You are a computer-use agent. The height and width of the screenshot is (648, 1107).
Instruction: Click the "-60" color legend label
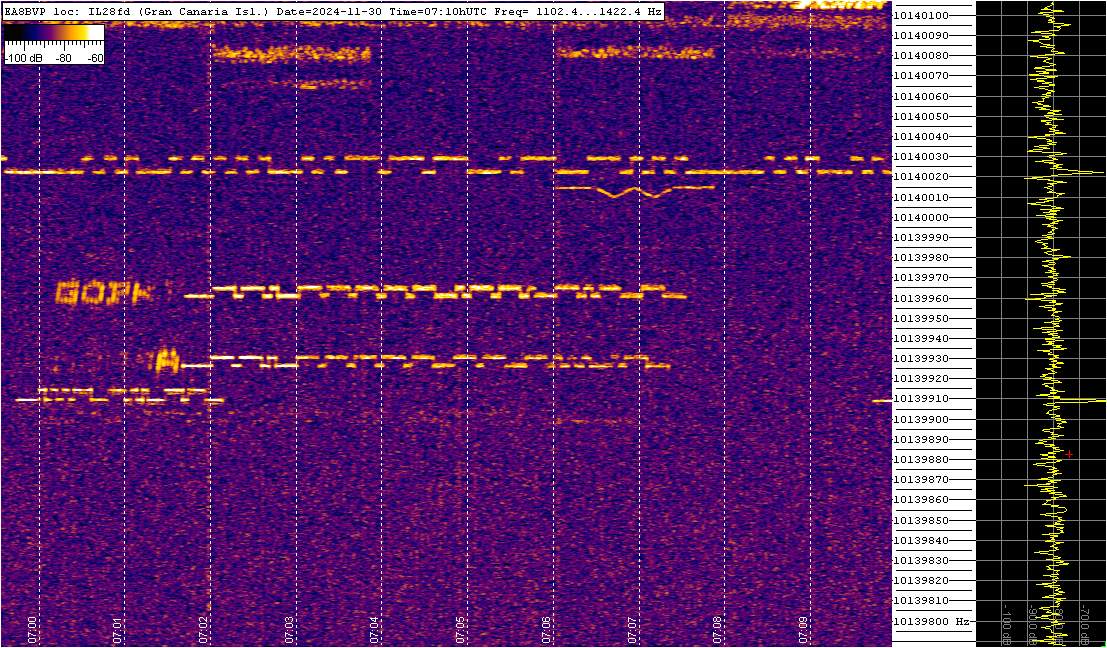(93, 59)
